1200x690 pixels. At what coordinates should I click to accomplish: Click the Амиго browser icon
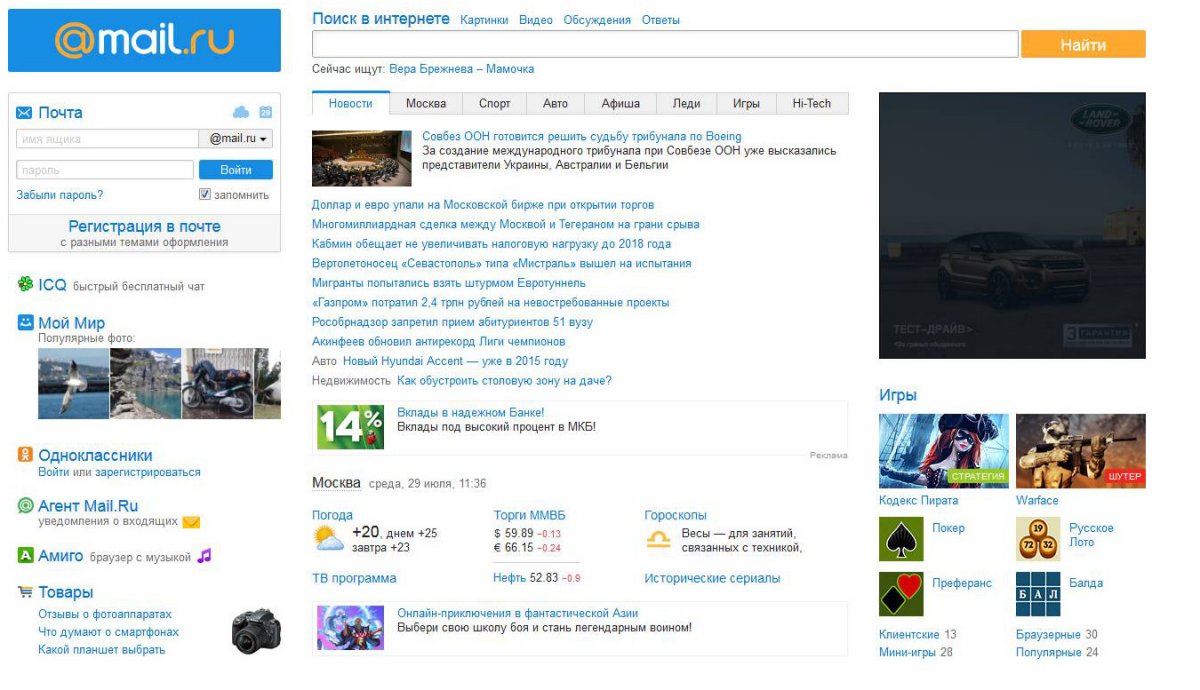coord(25,556)
